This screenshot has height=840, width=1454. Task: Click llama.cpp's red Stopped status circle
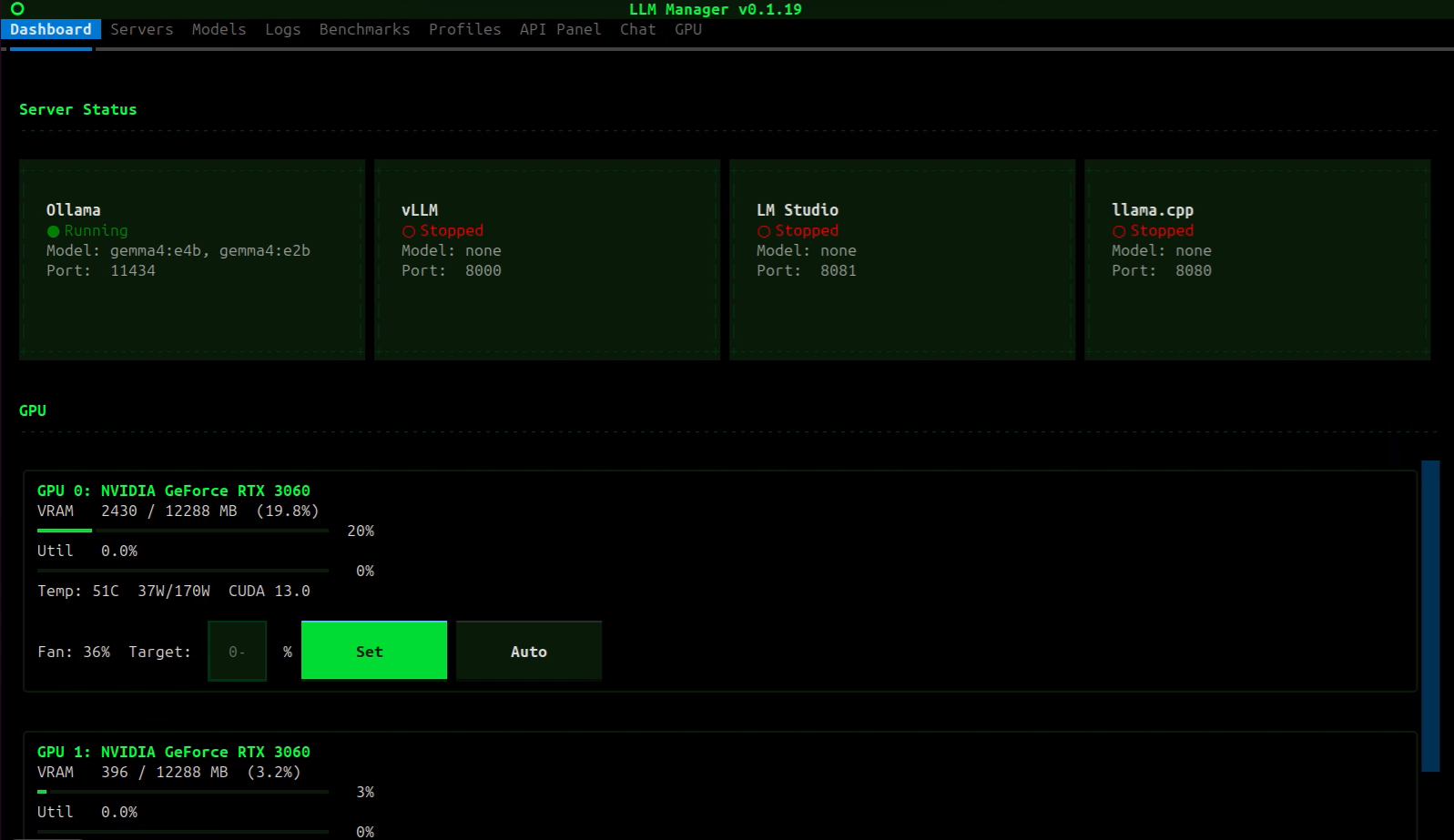coord(1119,231)
